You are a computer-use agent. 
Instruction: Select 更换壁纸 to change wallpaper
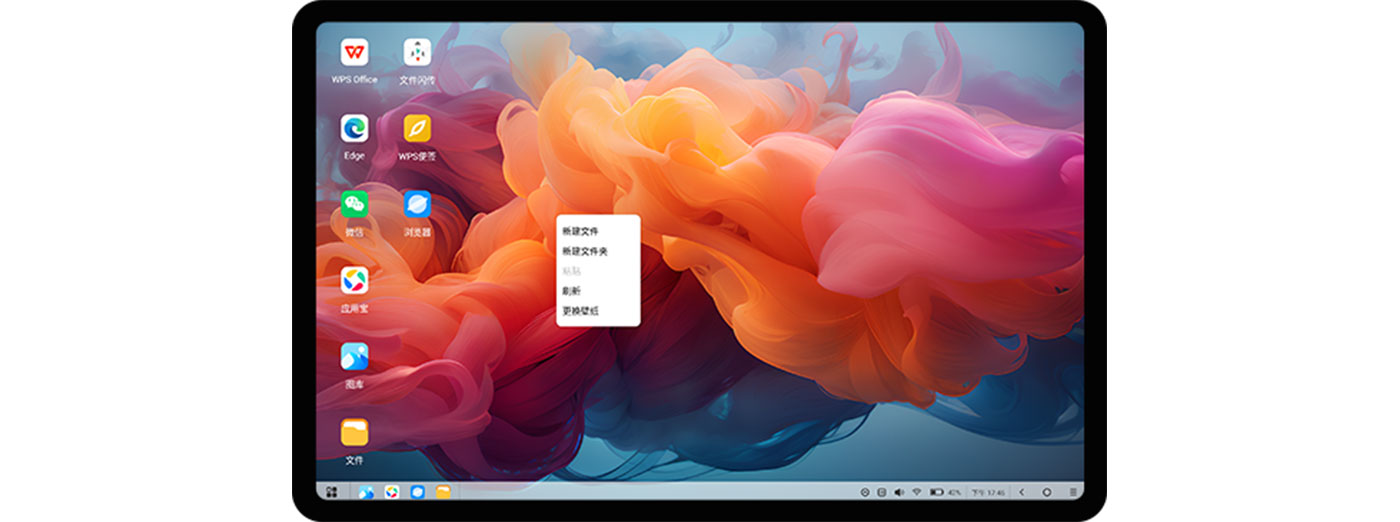580,311
